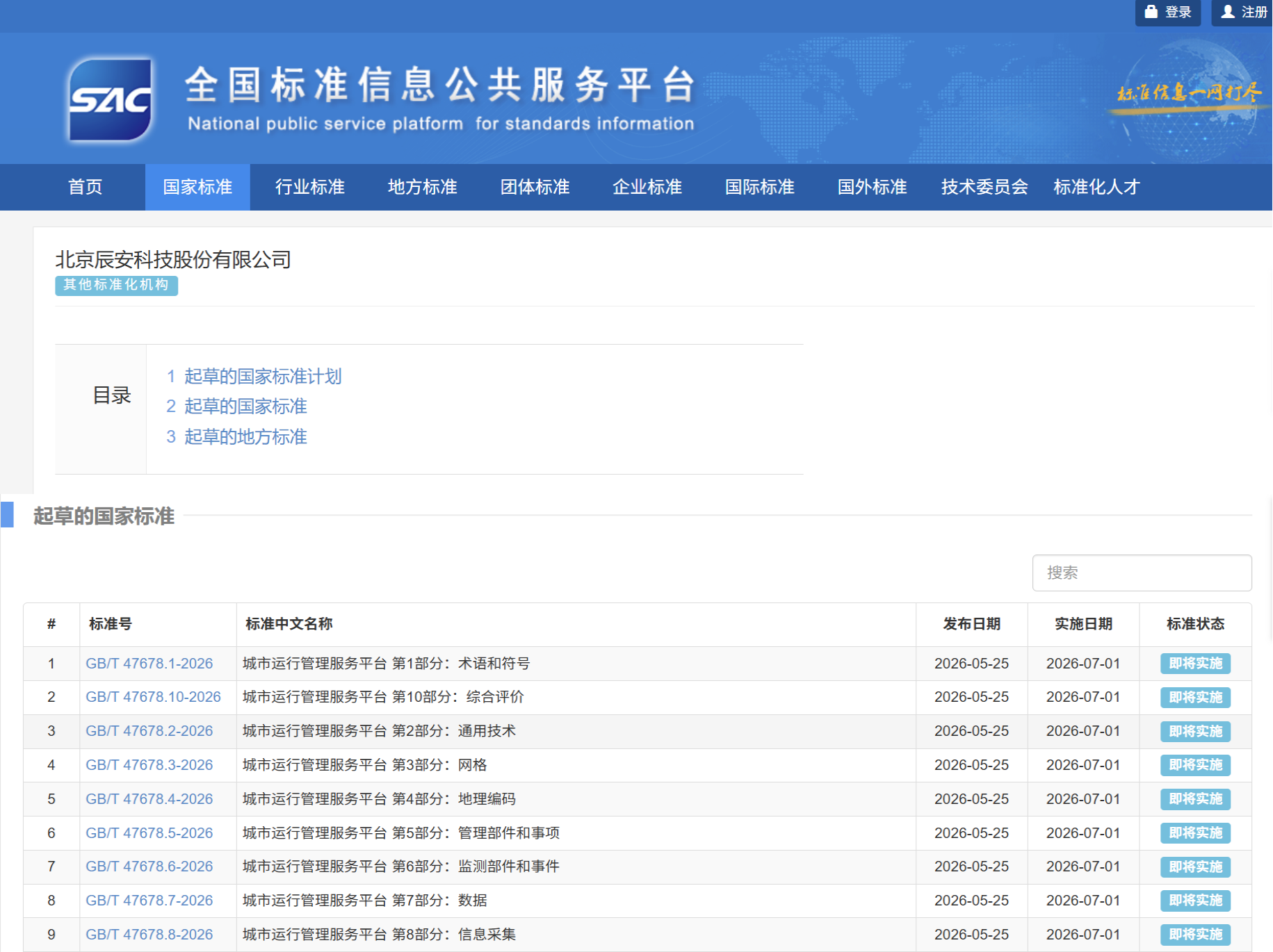1273x952 pixels.
Task: Focus the 搜索 search field
Action: point(1142,573)
